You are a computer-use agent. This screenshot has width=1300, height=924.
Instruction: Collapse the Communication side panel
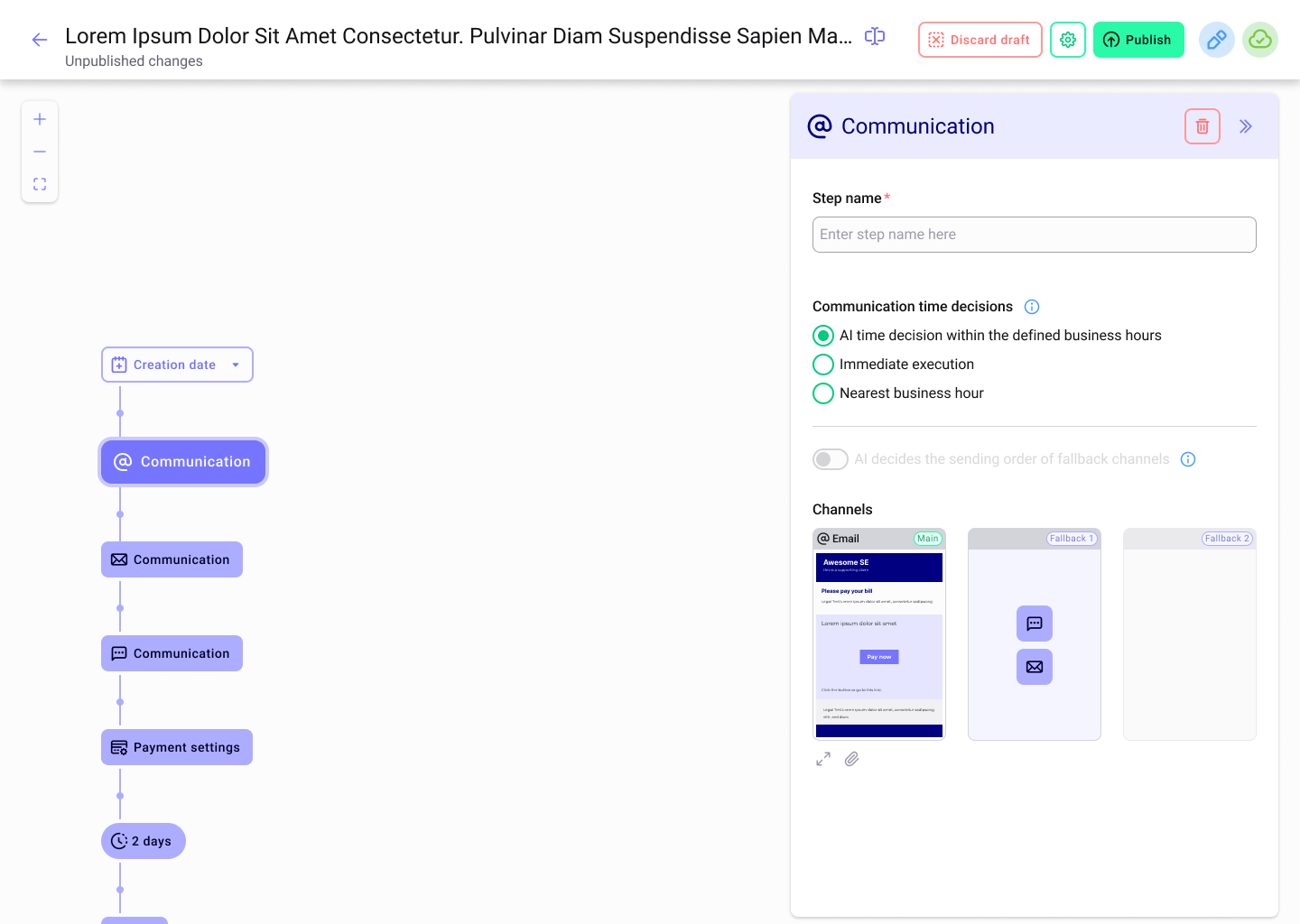click(x=1246, y=126)
